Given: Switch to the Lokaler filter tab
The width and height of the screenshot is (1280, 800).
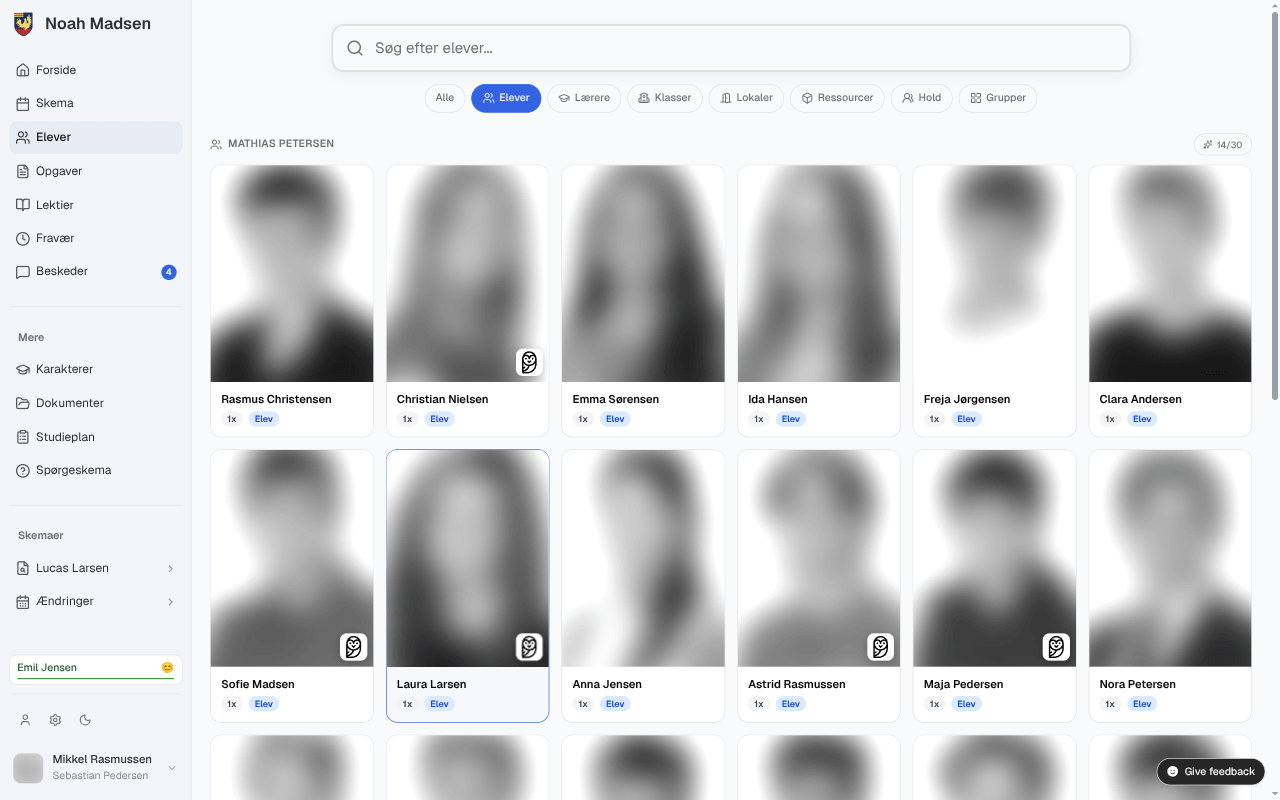Looking at the screenshot, I should pos(746,98).
